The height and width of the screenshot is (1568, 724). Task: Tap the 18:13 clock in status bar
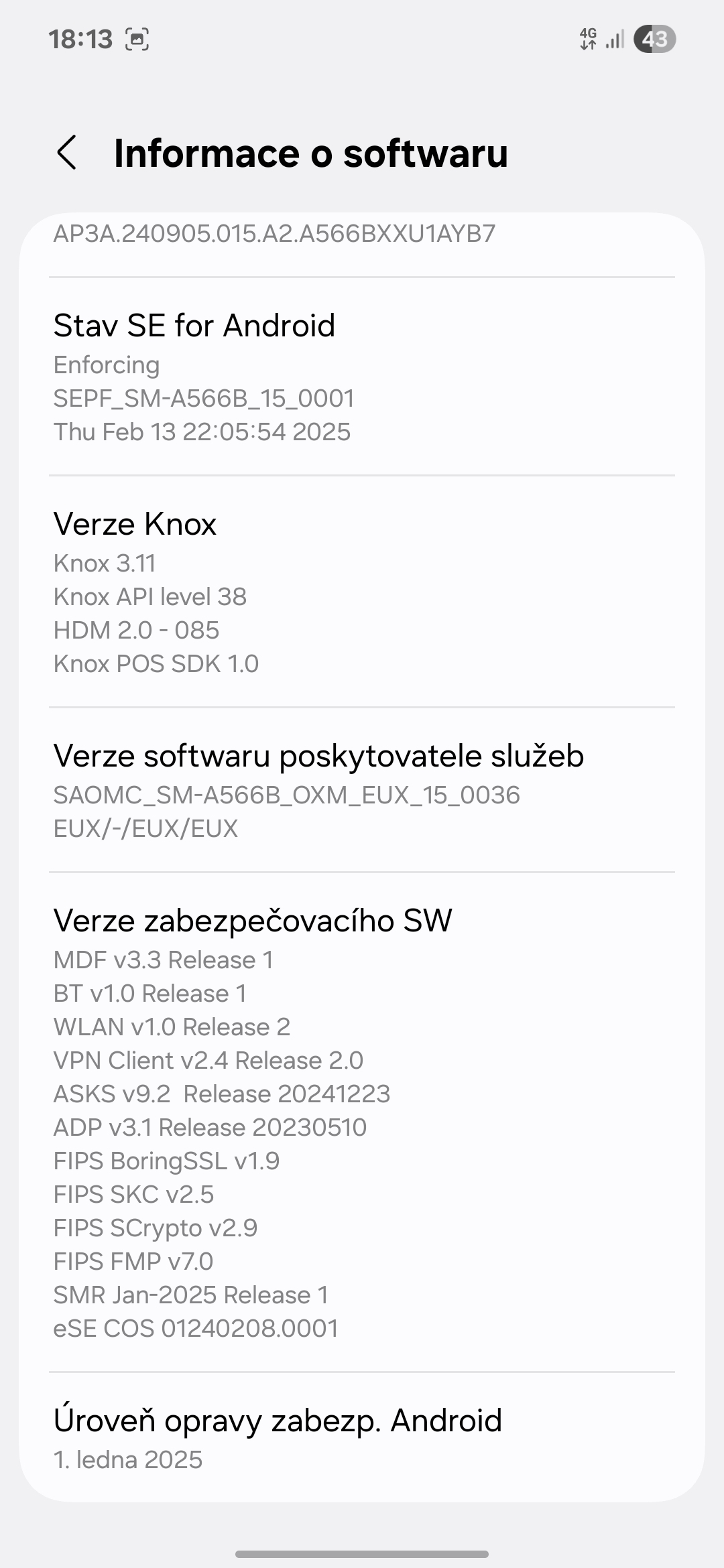[80, 40]
